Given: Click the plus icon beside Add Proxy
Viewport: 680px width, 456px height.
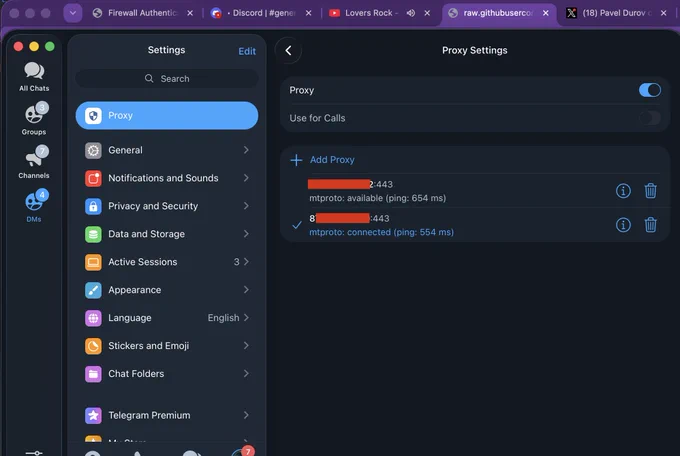Looking at the screenshot, I should click(x=296, y=160).
